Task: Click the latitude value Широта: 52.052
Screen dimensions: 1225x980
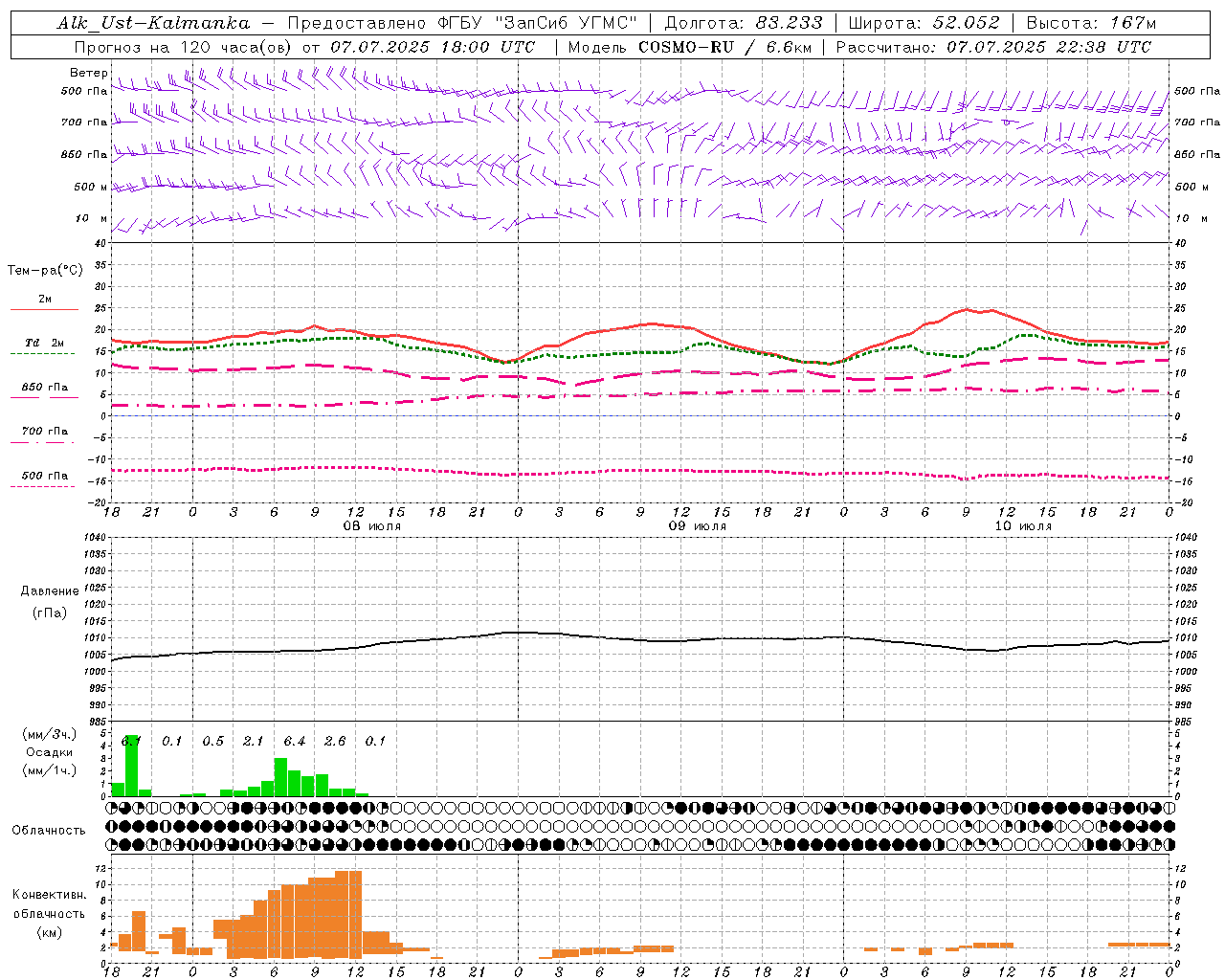Action: pyautogui.click(x=924, y=23)
